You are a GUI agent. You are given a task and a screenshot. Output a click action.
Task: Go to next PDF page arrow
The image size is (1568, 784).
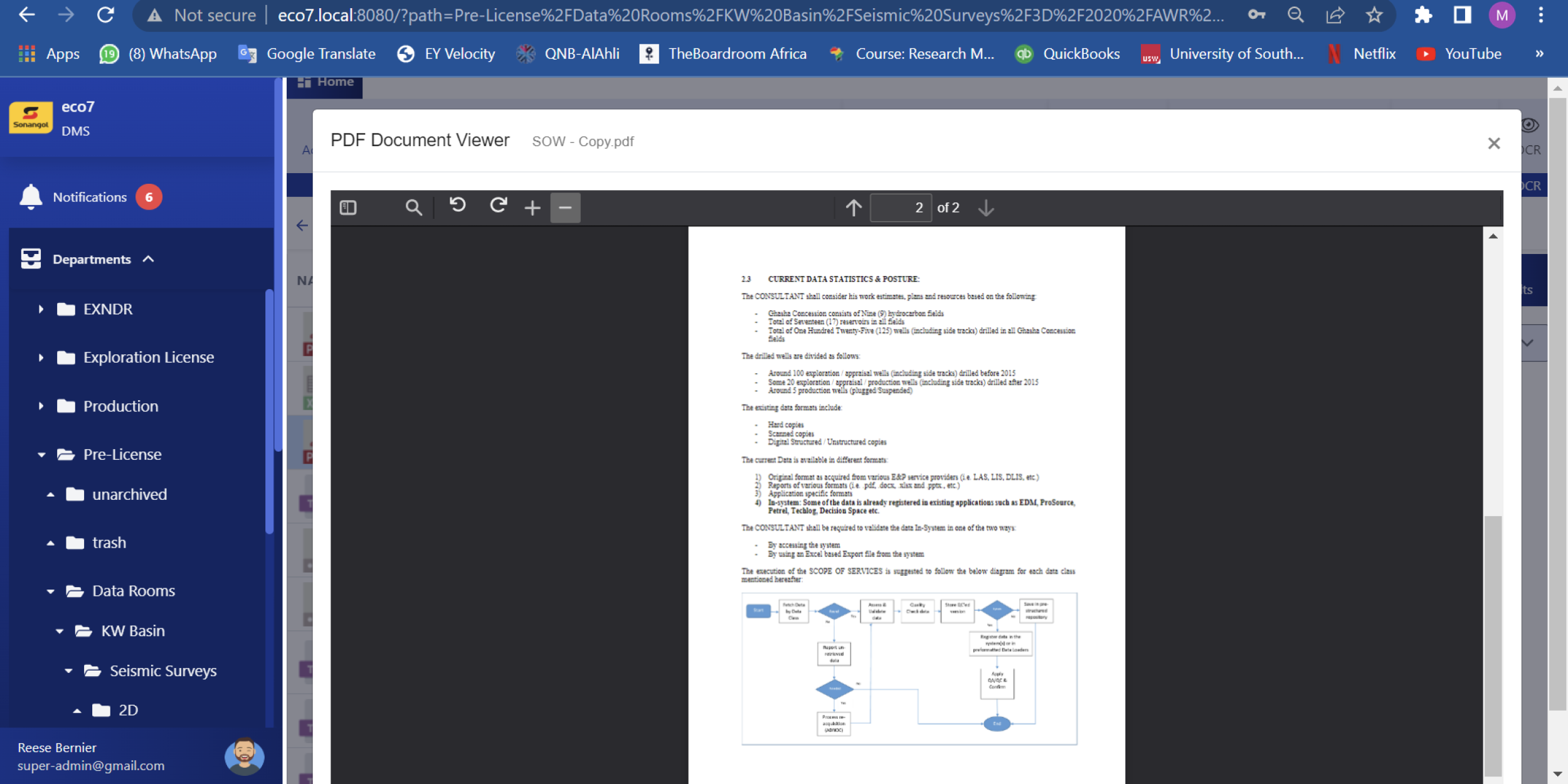(986, 208)
